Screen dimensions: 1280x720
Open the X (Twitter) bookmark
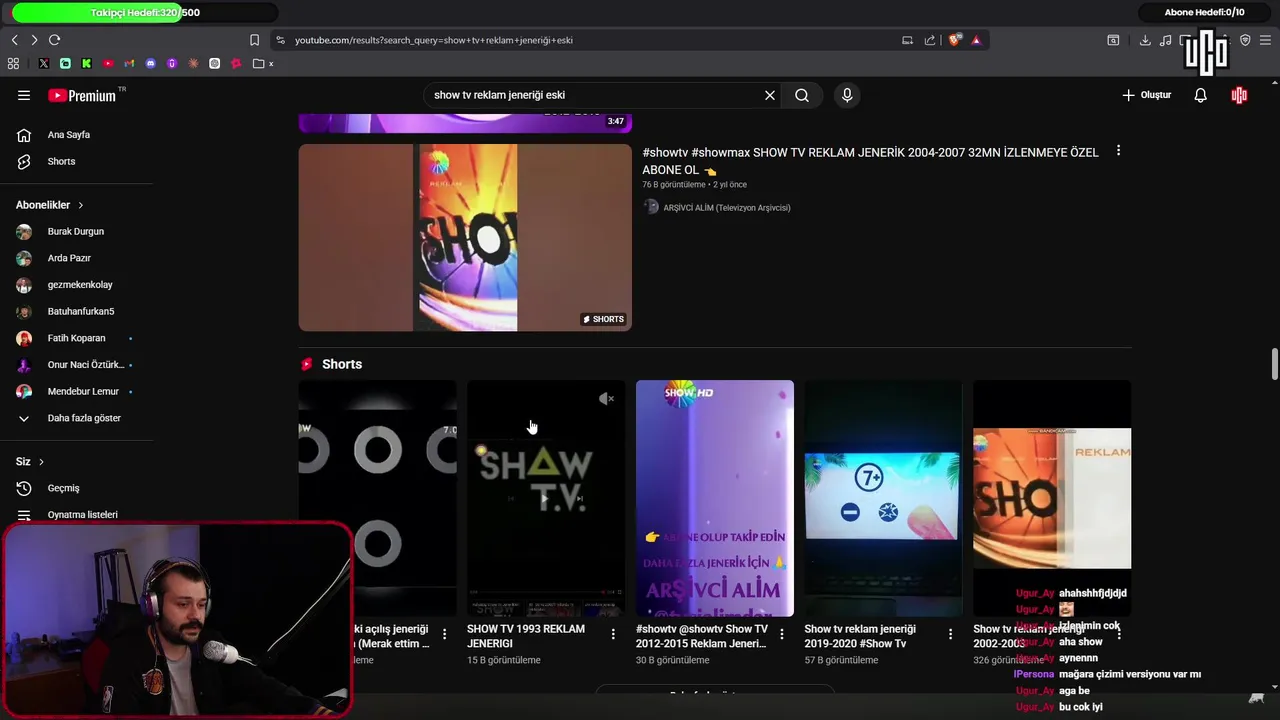[44, 64]
